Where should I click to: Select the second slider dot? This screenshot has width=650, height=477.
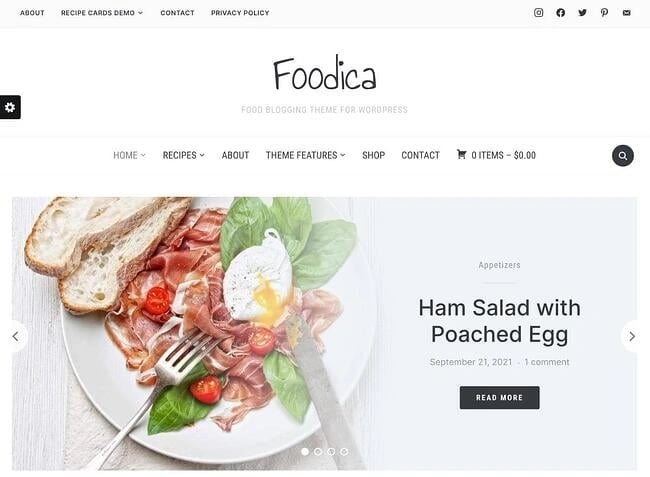pos(318,452)
